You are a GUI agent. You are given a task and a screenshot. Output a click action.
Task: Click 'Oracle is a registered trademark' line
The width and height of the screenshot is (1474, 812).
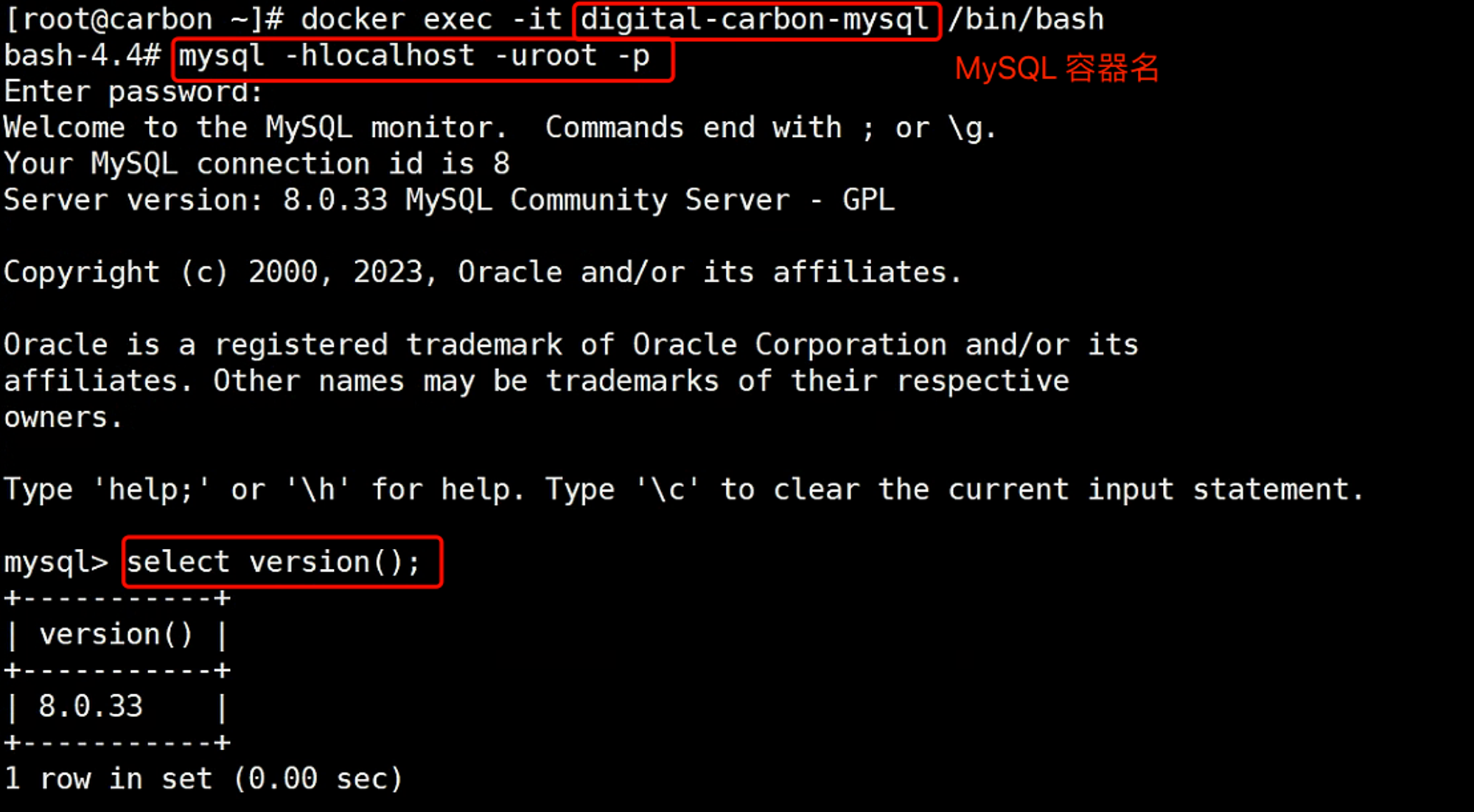click(x=571, y=345)
